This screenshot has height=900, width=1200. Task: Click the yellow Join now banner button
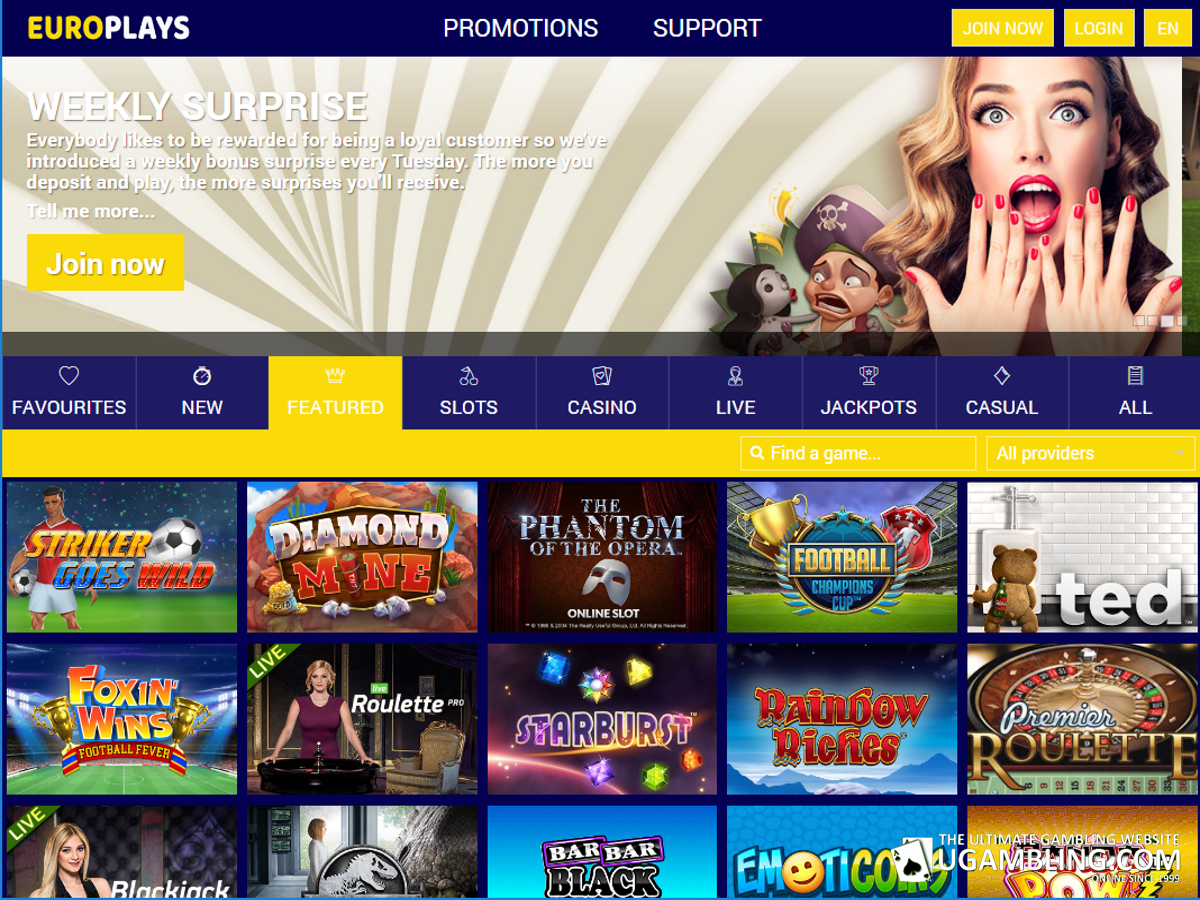tap(105, 263)
